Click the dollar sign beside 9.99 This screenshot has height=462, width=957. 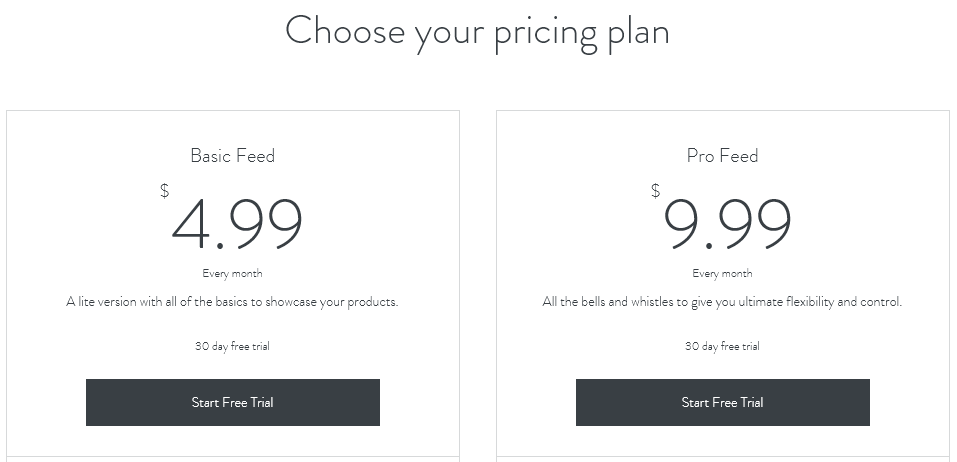[x=655, y=191]
